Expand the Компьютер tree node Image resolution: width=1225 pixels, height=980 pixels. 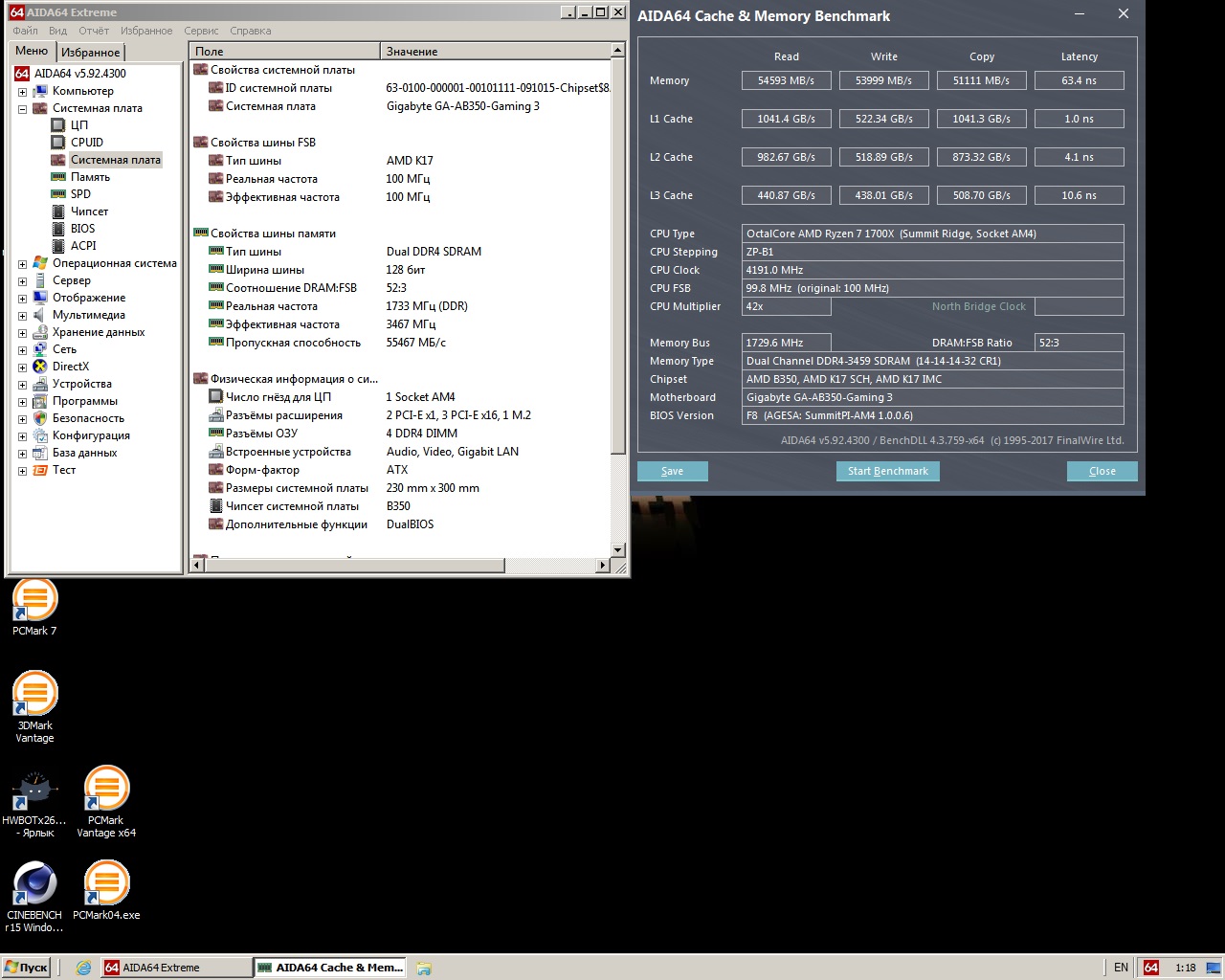coord(22,92)
